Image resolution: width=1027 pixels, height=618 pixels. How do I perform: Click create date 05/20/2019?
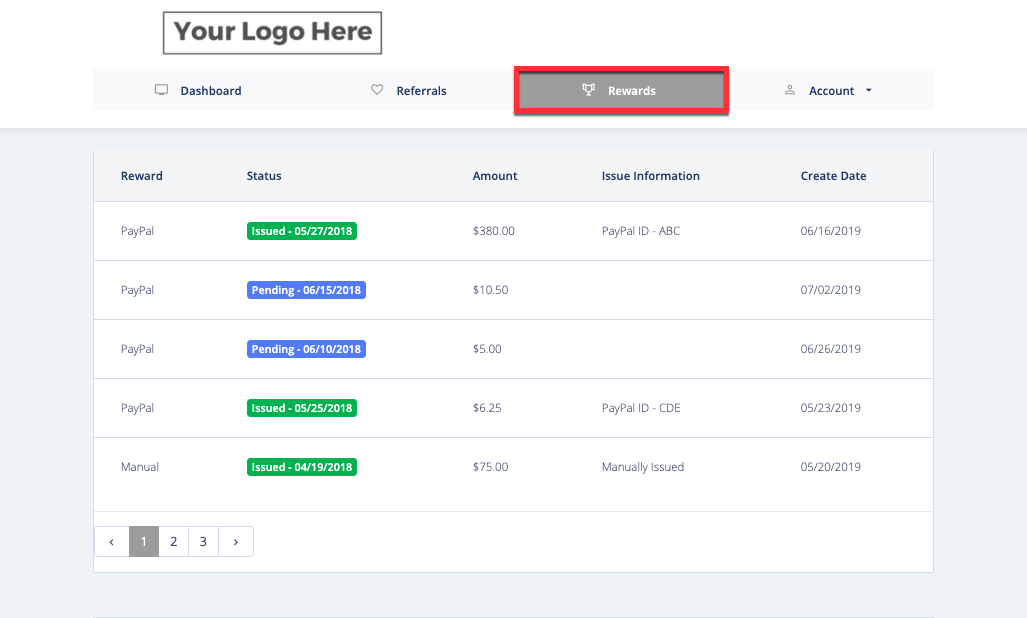click(831, 467)
